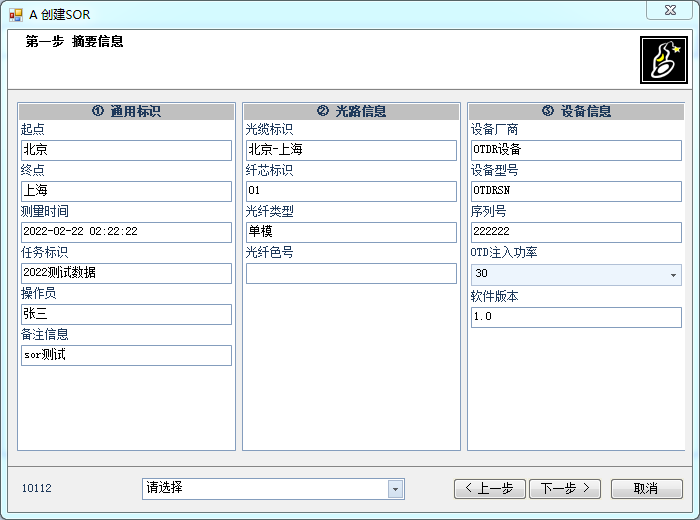This screenshot has width=700, height=520.
Task: Click the 起点 field containing 北京
Action: pyautogui.click(x=126, y=150)
